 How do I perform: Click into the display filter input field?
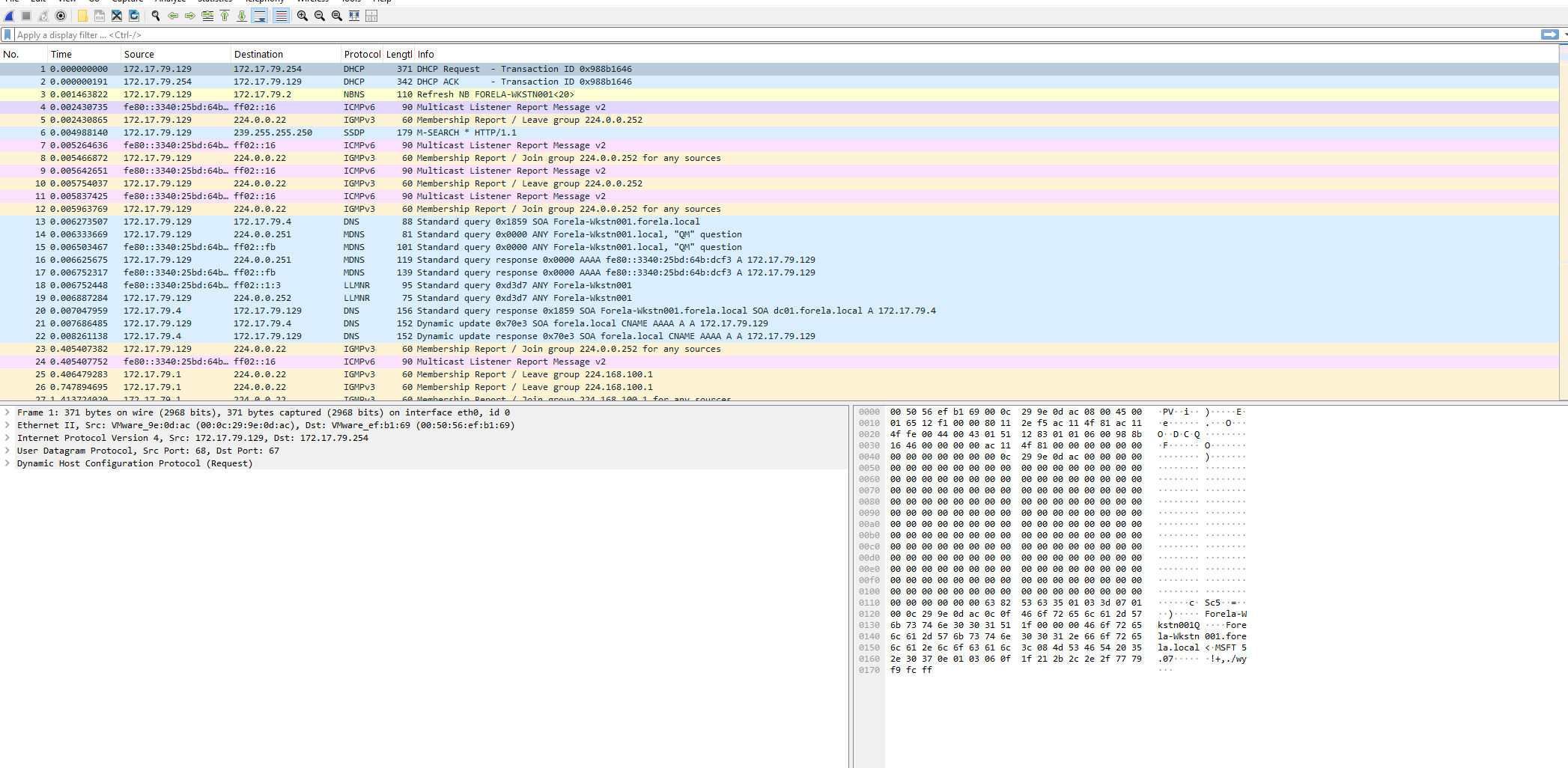tap(777, 34)
